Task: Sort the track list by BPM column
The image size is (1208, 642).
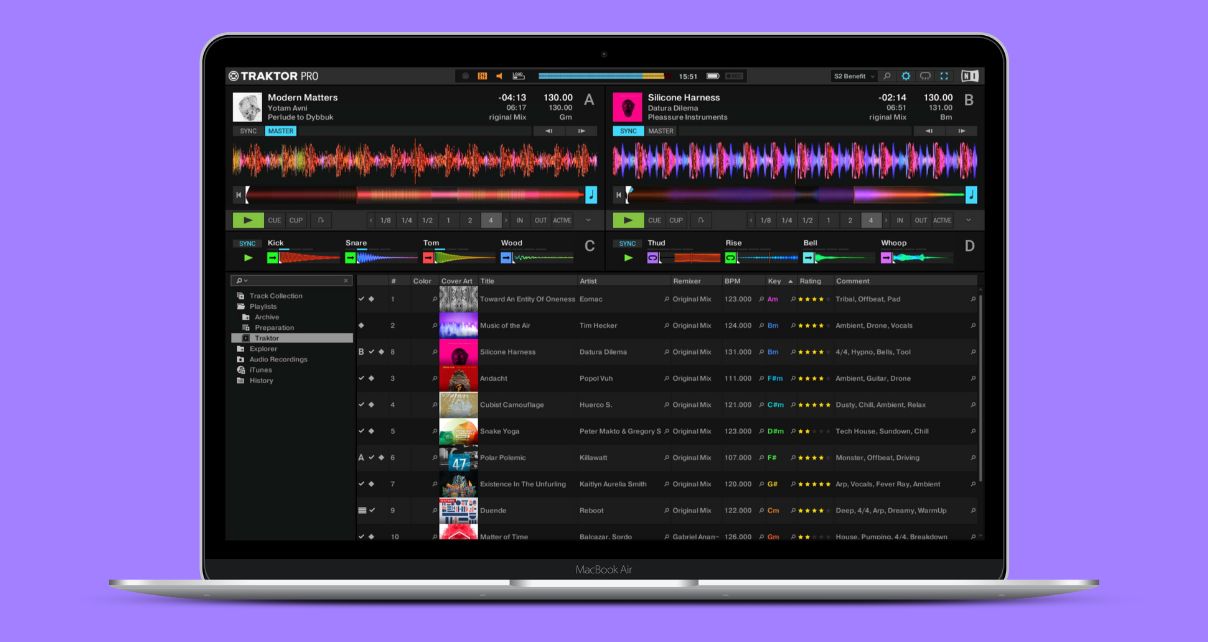Action: click(x=733, y=281)
